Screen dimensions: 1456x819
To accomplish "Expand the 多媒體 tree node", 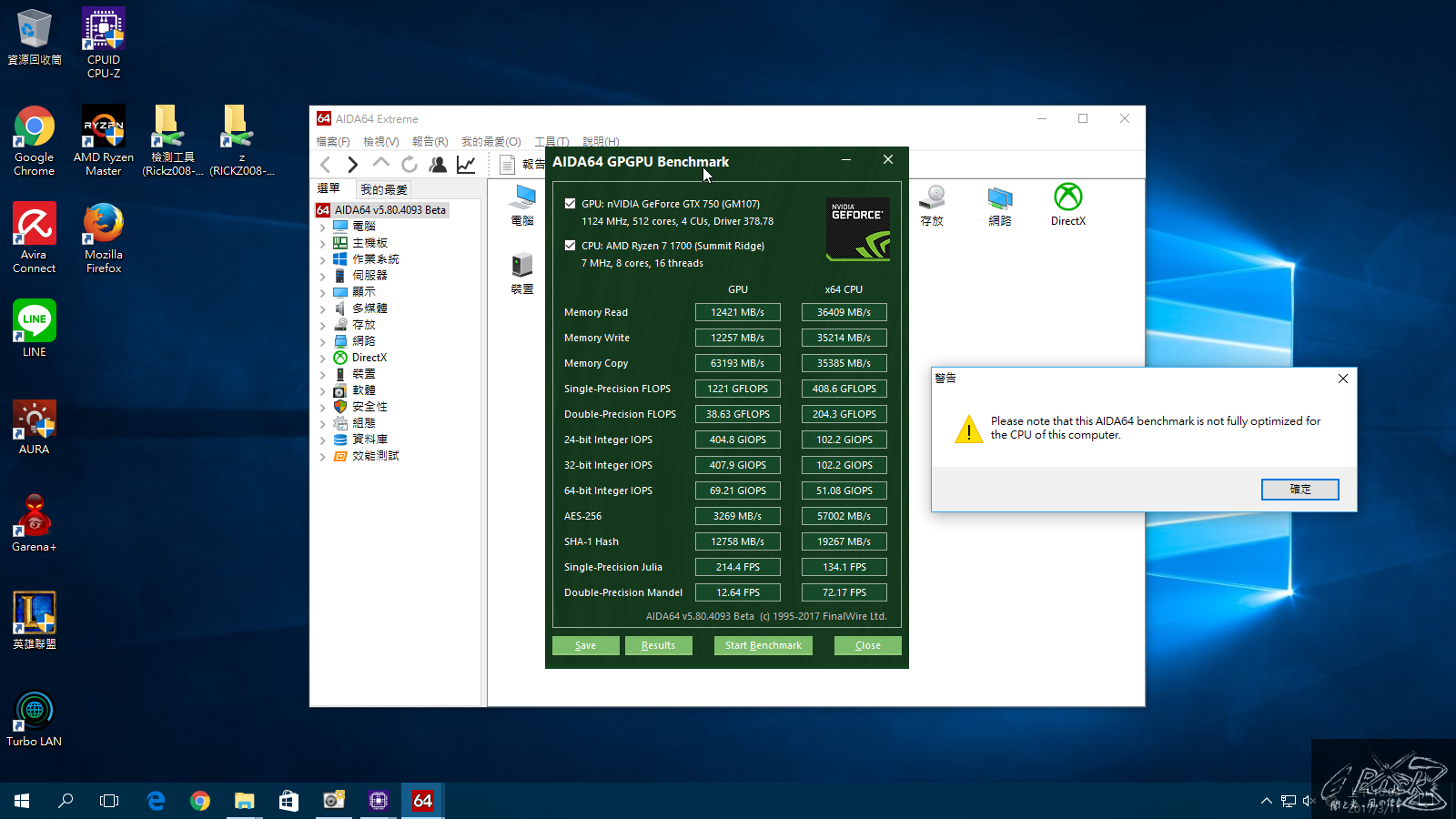I will (323, 308).
